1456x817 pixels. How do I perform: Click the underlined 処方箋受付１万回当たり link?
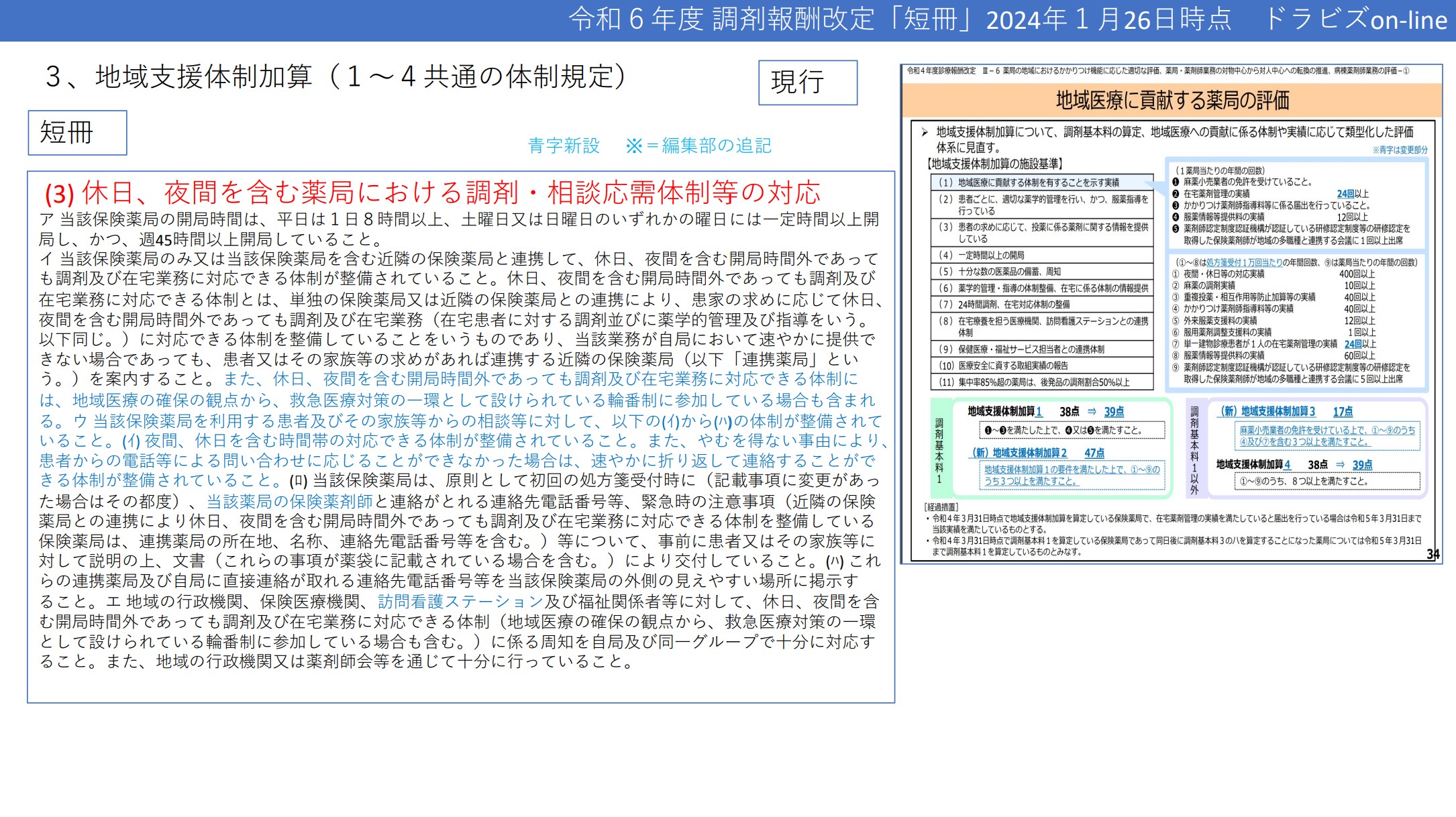(x=1244, y=262)
